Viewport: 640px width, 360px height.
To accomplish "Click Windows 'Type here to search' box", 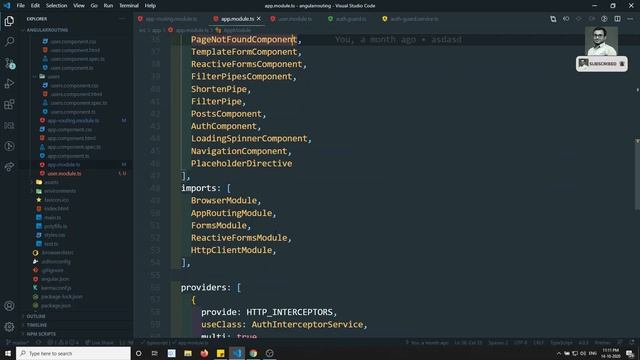I will point(73,353).
